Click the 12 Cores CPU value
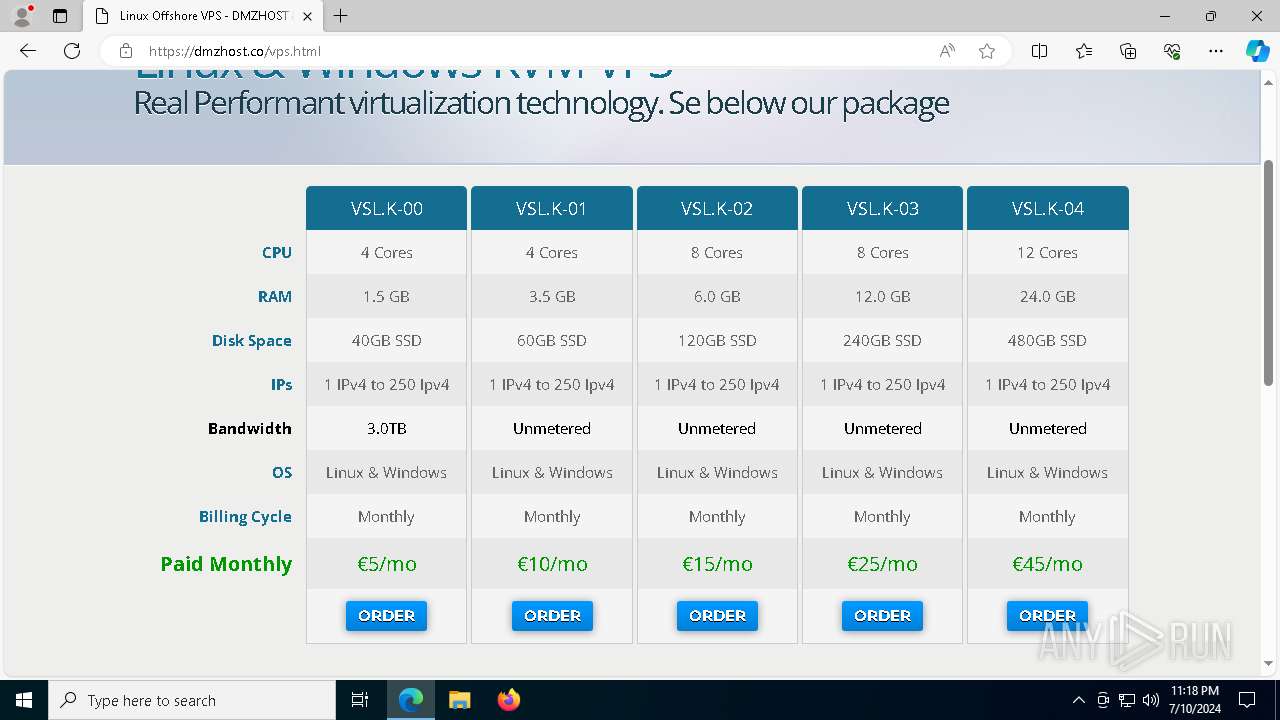Screen dimensions: 1280x720 (x=1047, y=252)
